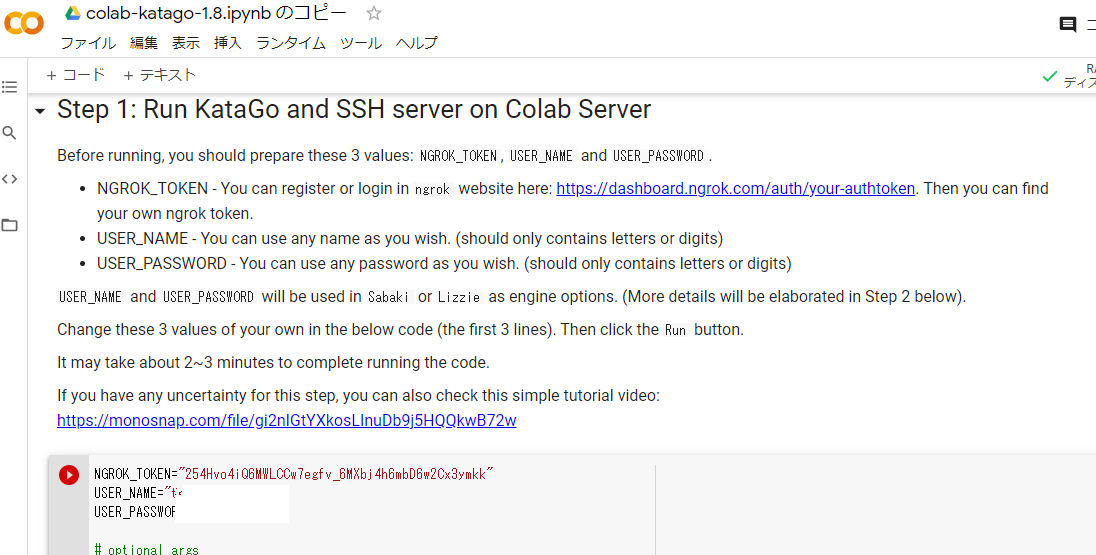Open the 編集 menu
This screenshot has height=555, width=1096.
144,43
